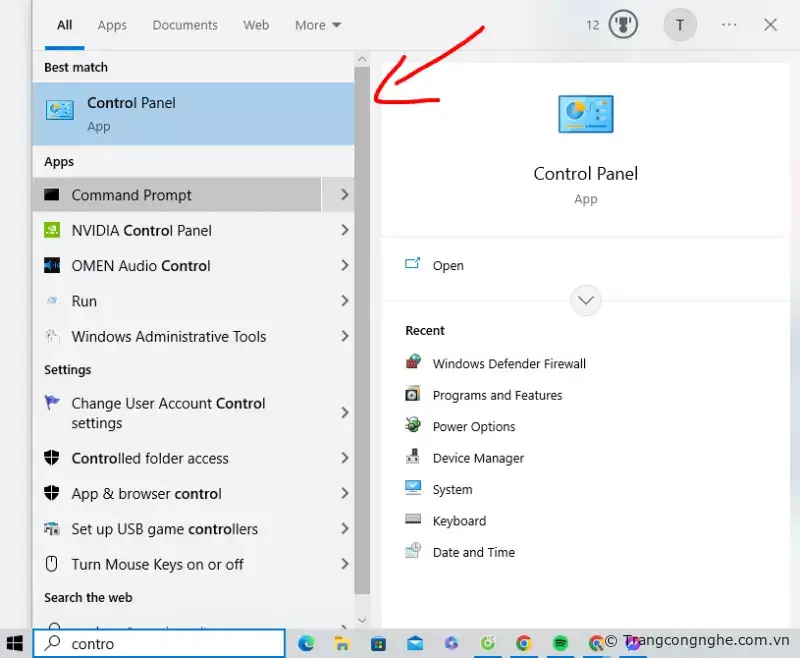Click the NVIDIA Control Panel icon

52,230
